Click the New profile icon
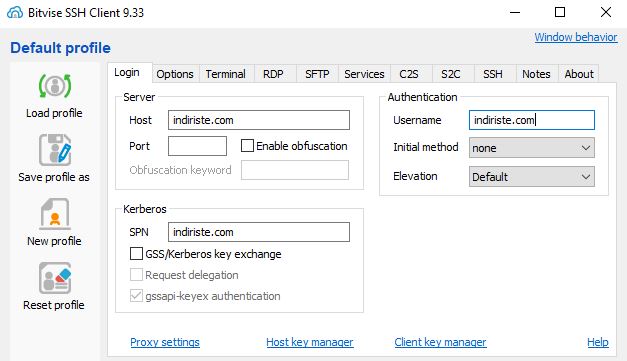This screenshot has height=361, width=627. 55,213
